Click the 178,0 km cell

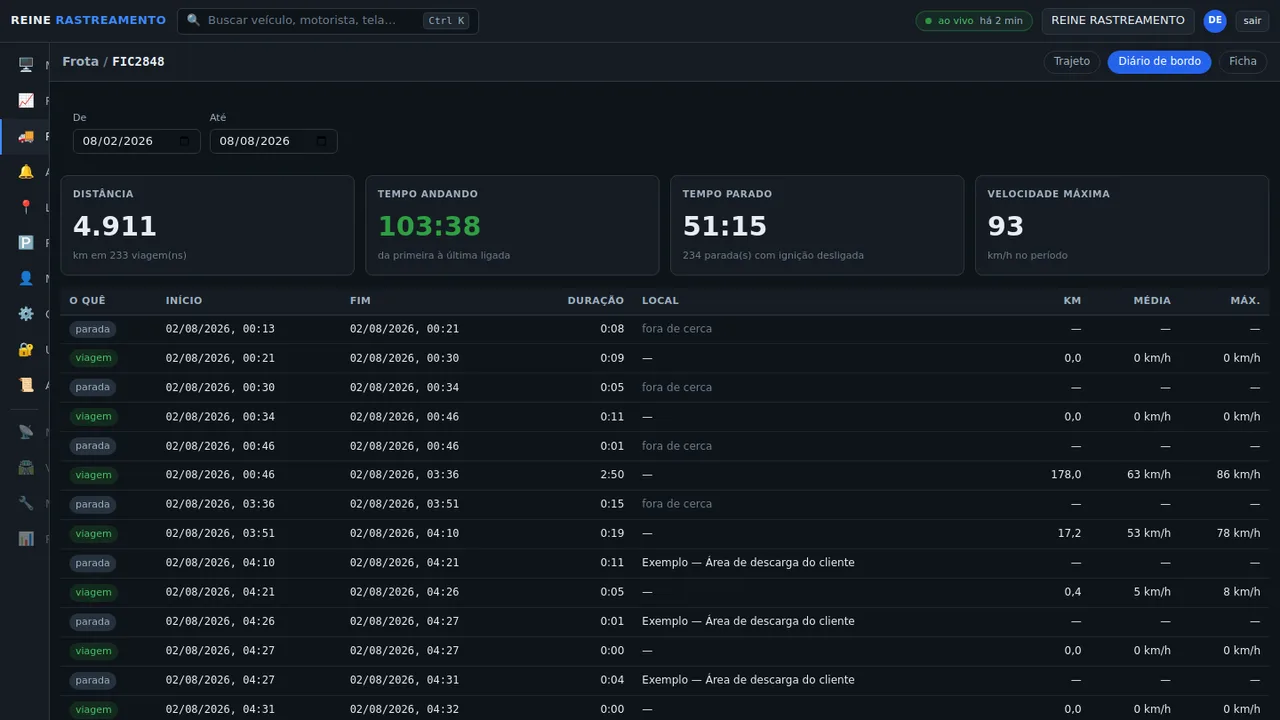pos(1065,475)
